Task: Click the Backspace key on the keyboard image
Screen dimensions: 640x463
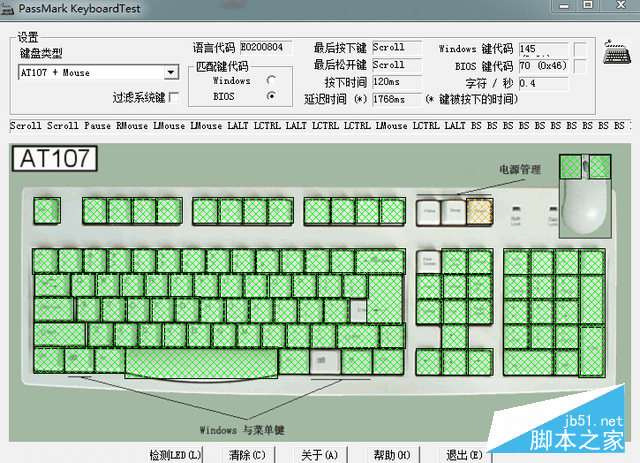Action: (380, 261)
